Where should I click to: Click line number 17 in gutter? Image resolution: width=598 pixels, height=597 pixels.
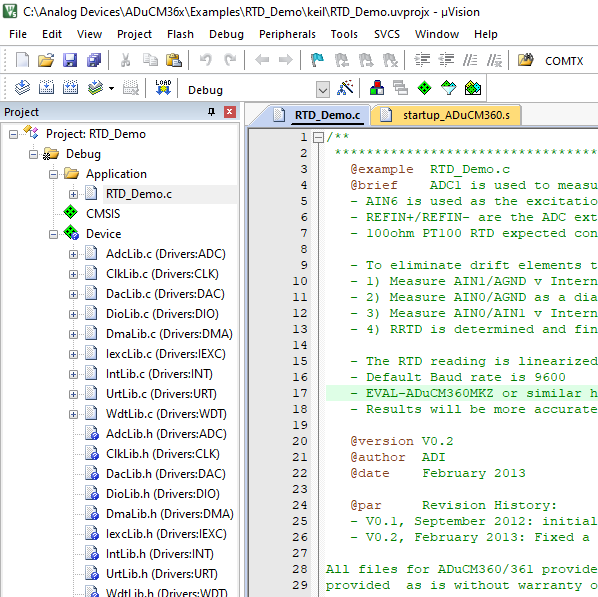click(x=300, y=393)
